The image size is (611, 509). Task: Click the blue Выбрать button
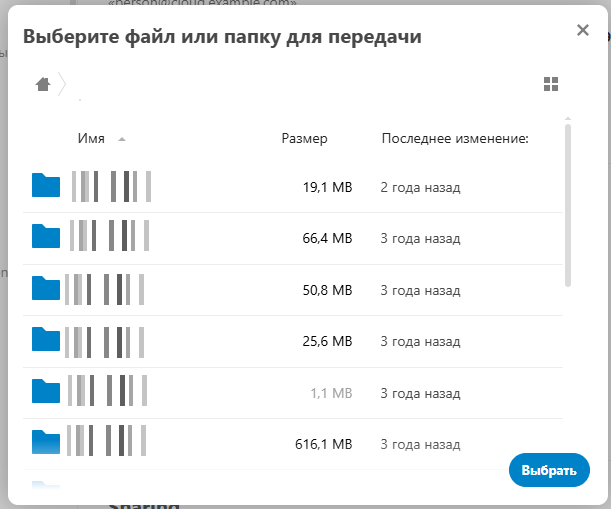pos(549,470)
